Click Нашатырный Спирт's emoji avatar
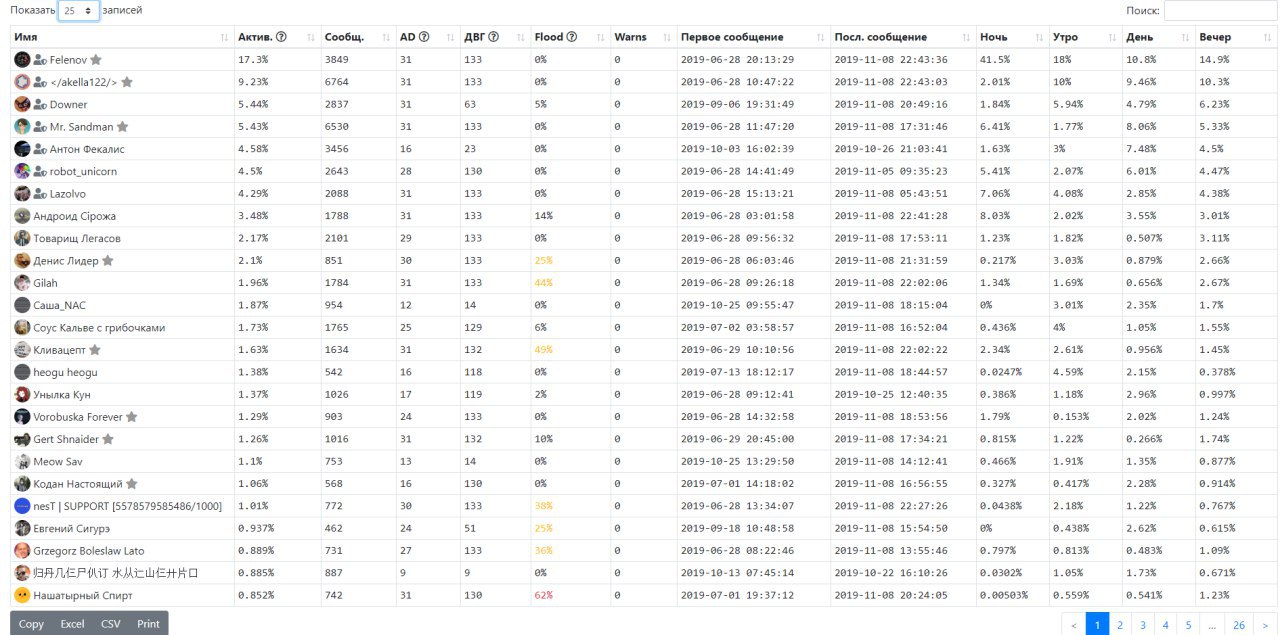Image resolution: width=1280 pixels, height=635 pixels. click(x=22, y=594)
